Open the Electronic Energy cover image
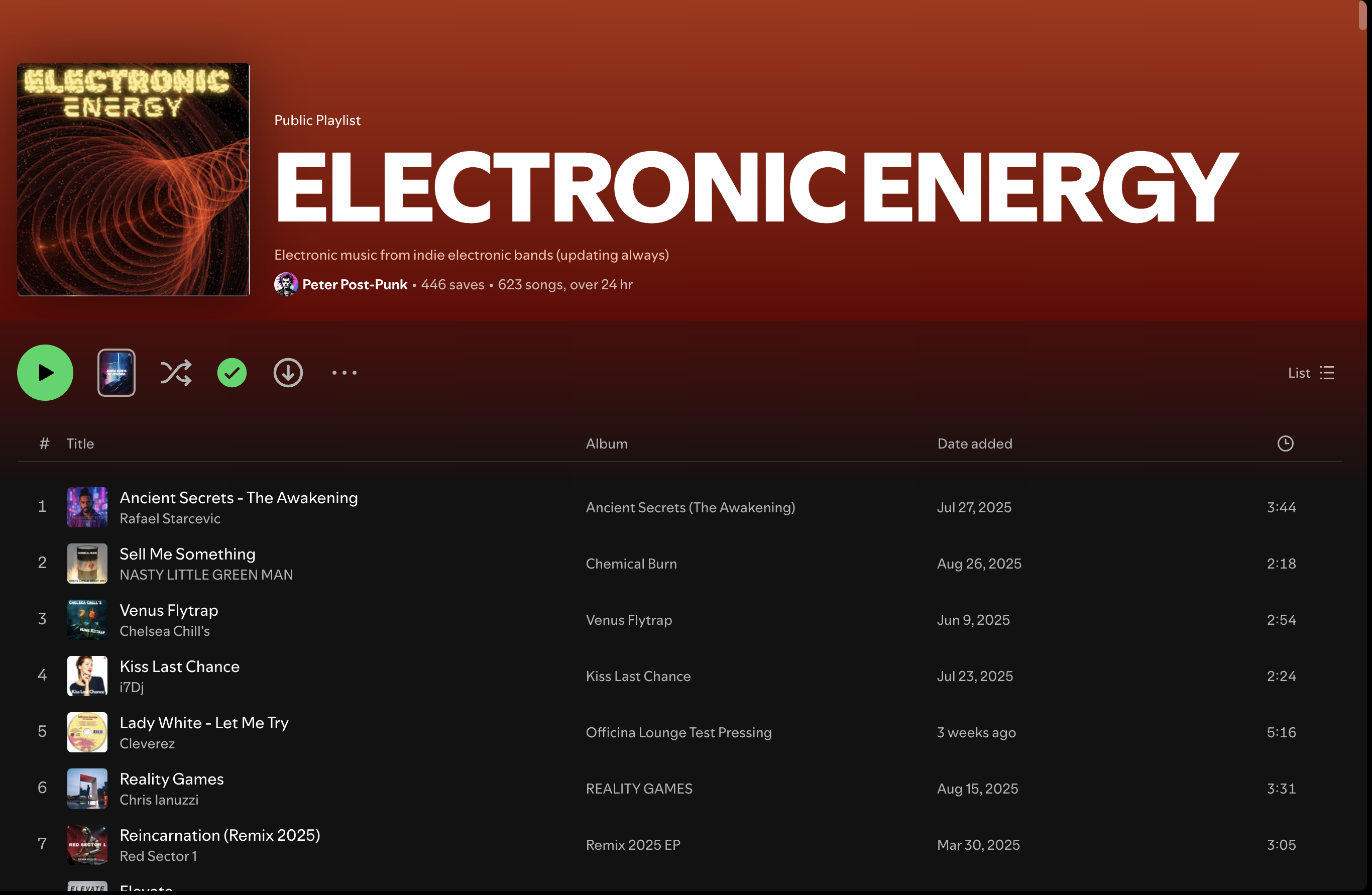Screen dimensions: 1372x895 pyautogui.click(x=133, y=180)
